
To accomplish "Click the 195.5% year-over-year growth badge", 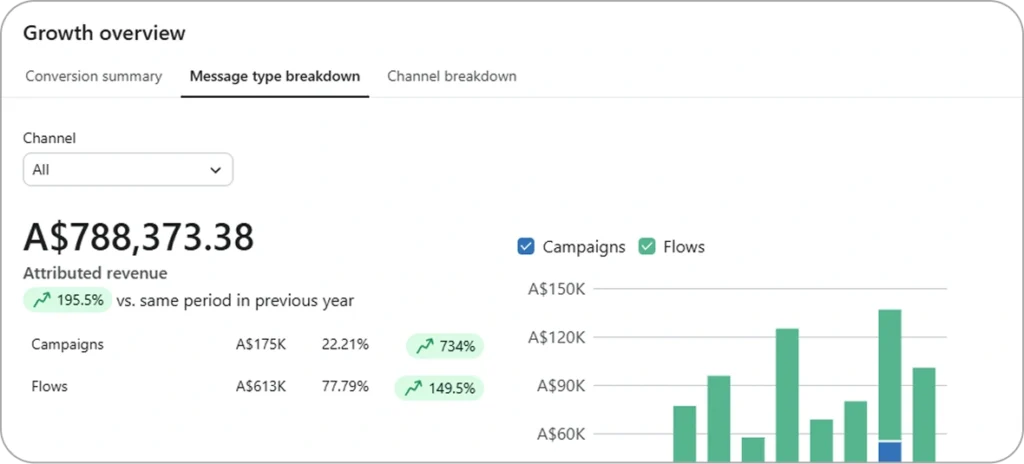I will tap(67, 299).
